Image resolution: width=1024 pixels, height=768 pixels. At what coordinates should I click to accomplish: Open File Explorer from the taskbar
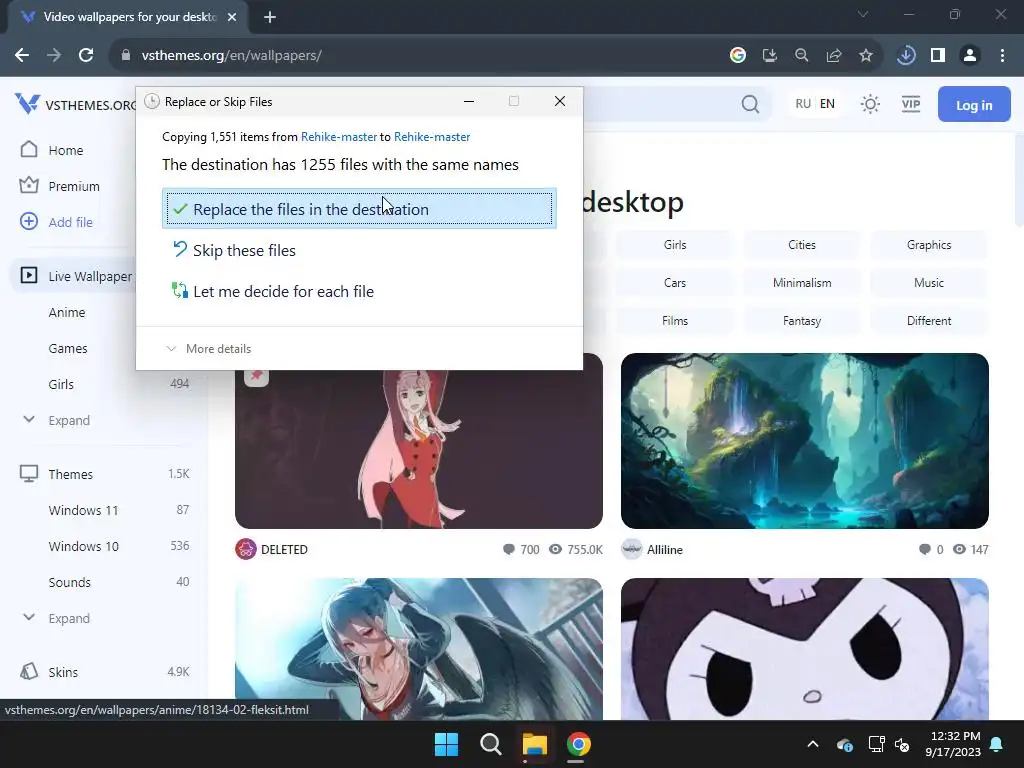[534, 744]
